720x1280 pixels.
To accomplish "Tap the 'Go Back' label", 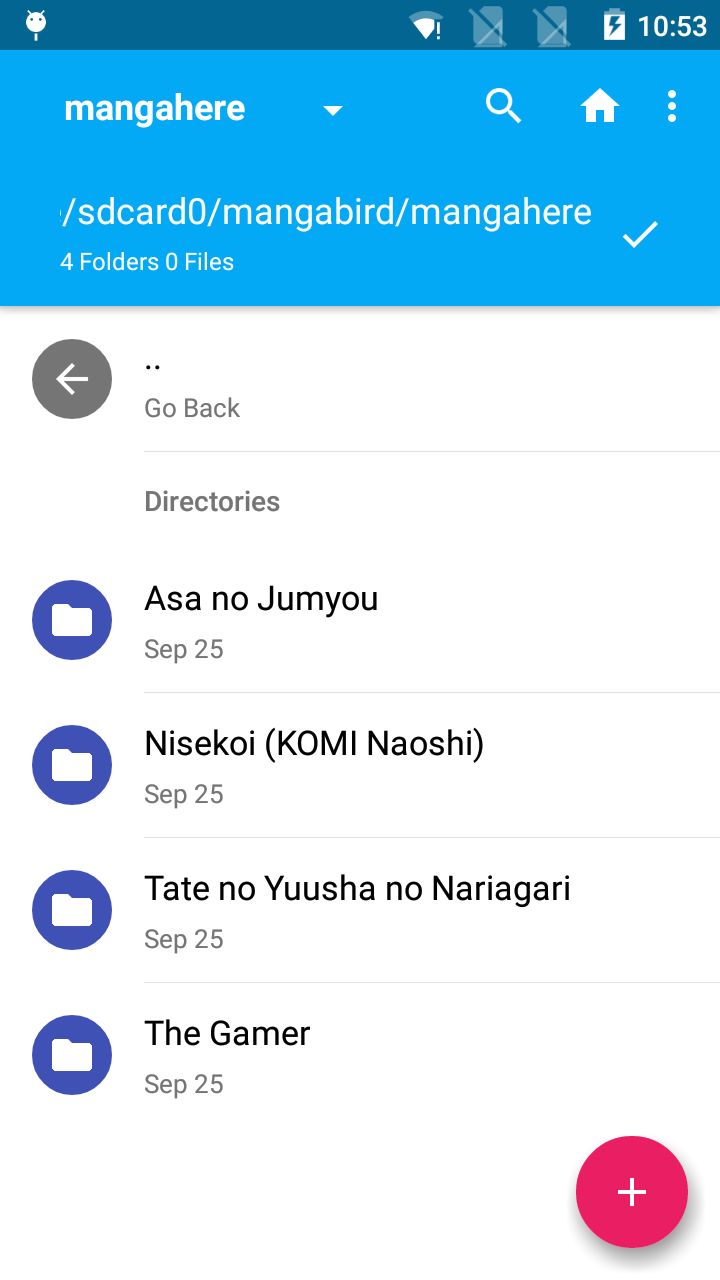I will coord(192,408).
